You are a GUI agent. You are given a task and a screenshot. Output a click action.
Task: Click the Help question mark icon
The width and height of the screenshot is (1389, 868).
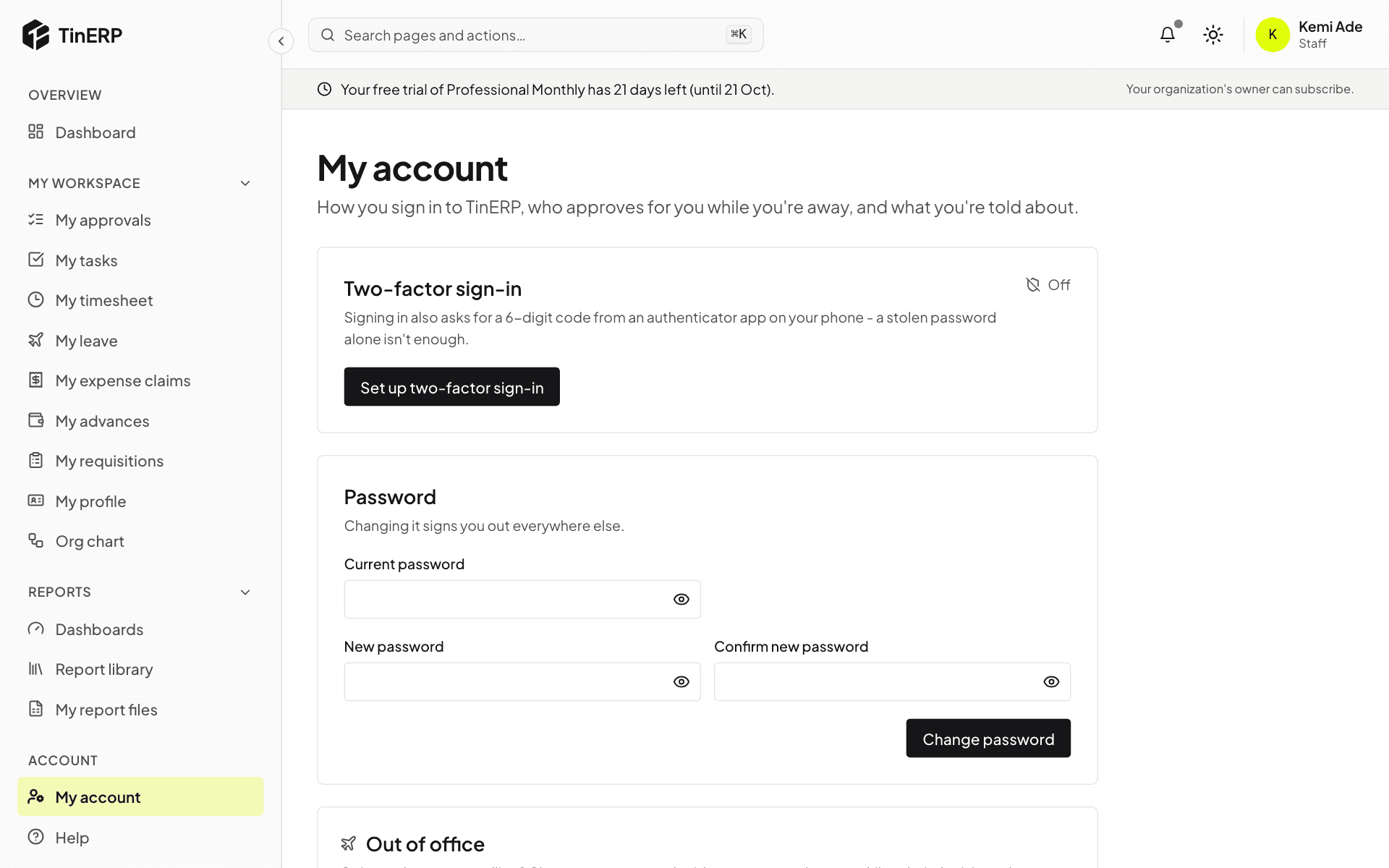click(x=35, y=837)
